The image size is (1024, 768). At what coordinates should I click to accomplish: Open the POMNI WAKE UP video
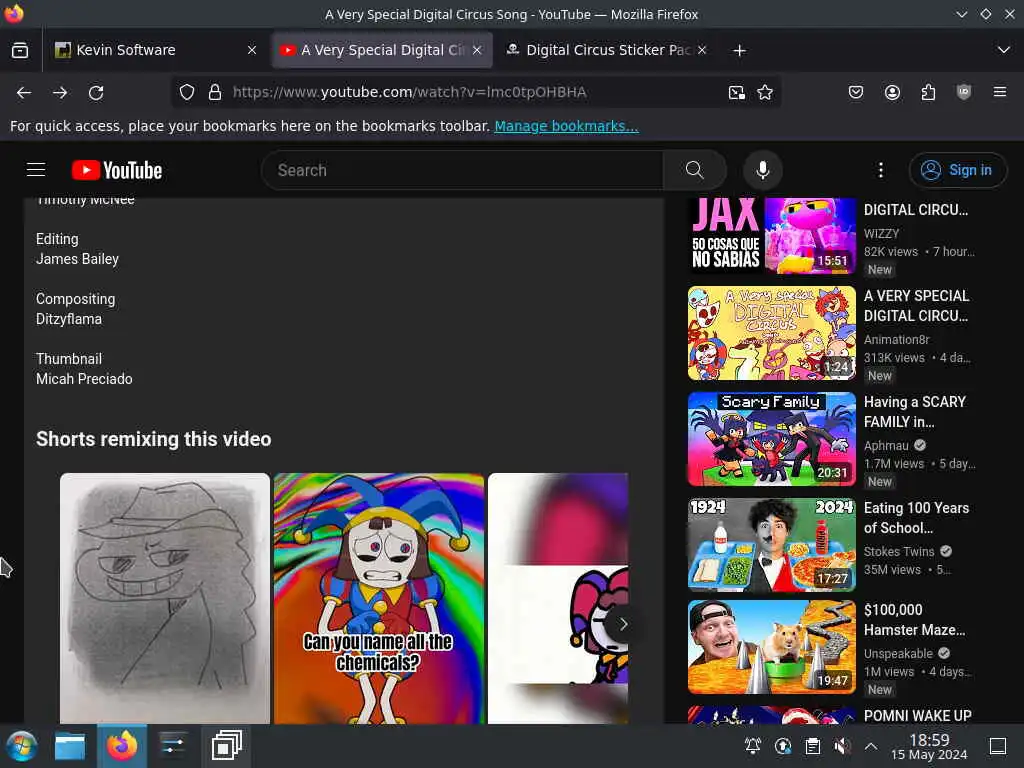click(917, 716)
